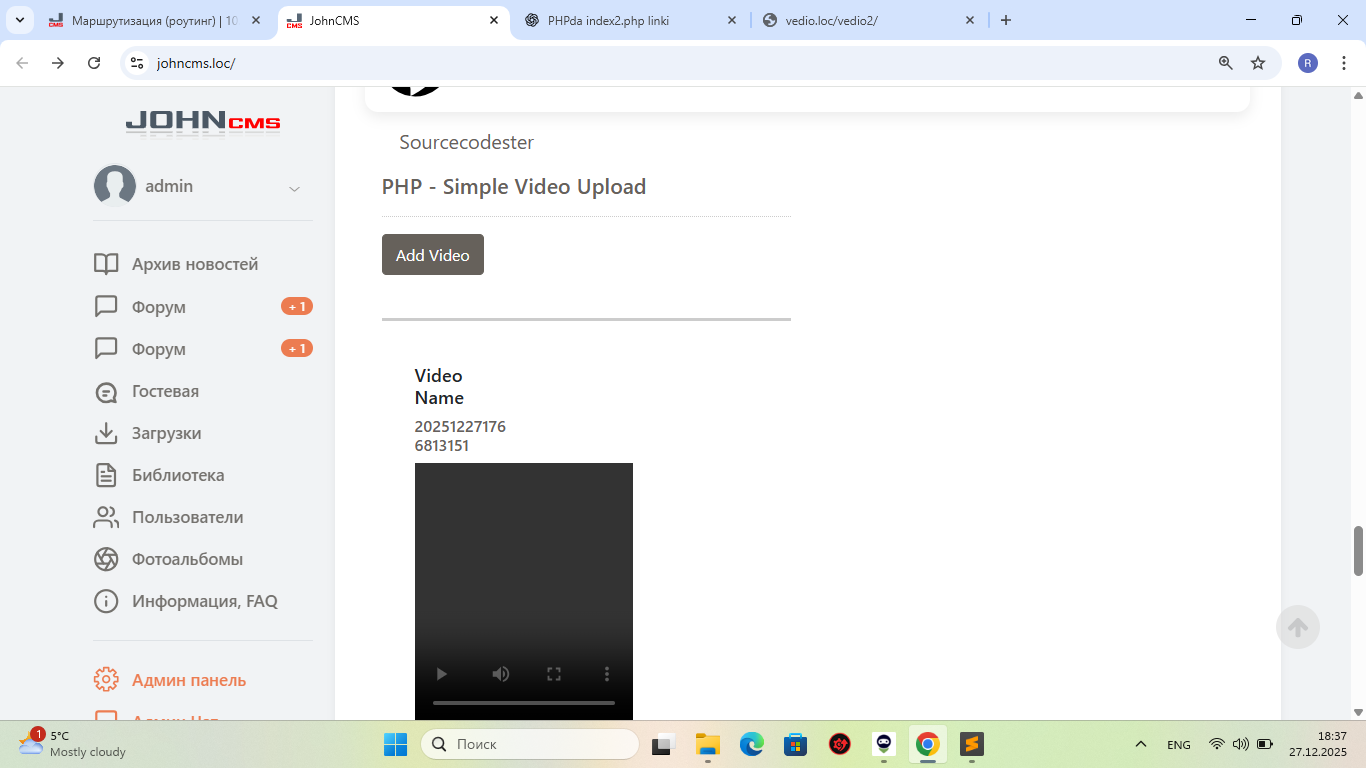Show hidden system tray icons
This screenshot has width=1366, height=768.
tap(1140, 744)
